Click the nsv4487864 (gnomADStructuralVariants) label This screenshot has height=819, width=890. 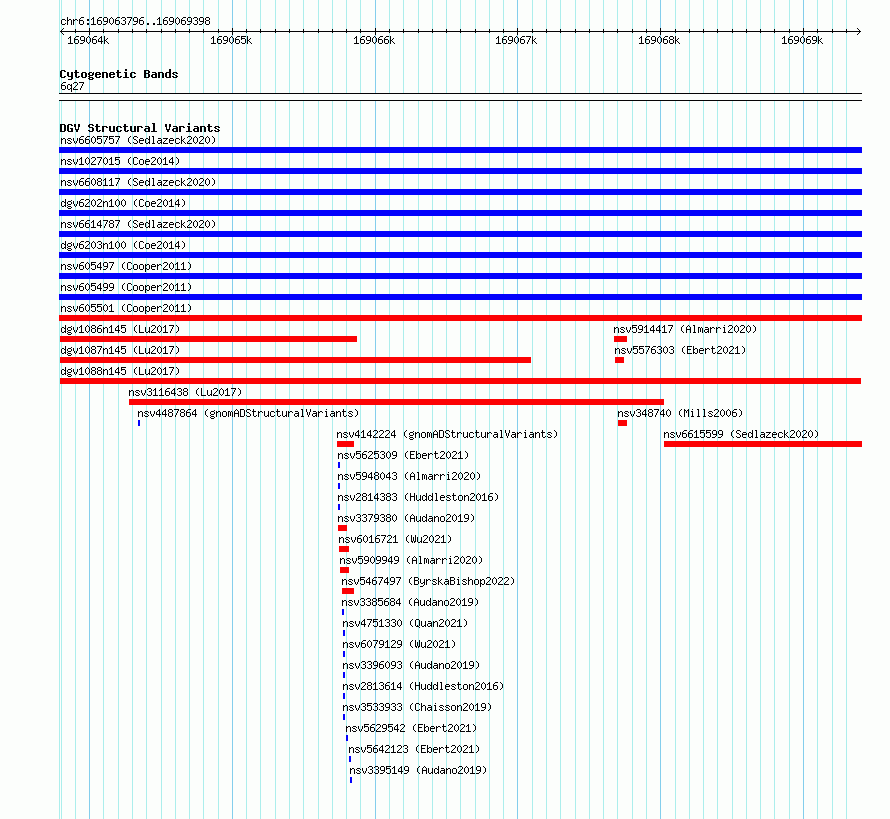click(x=248, y=413)
